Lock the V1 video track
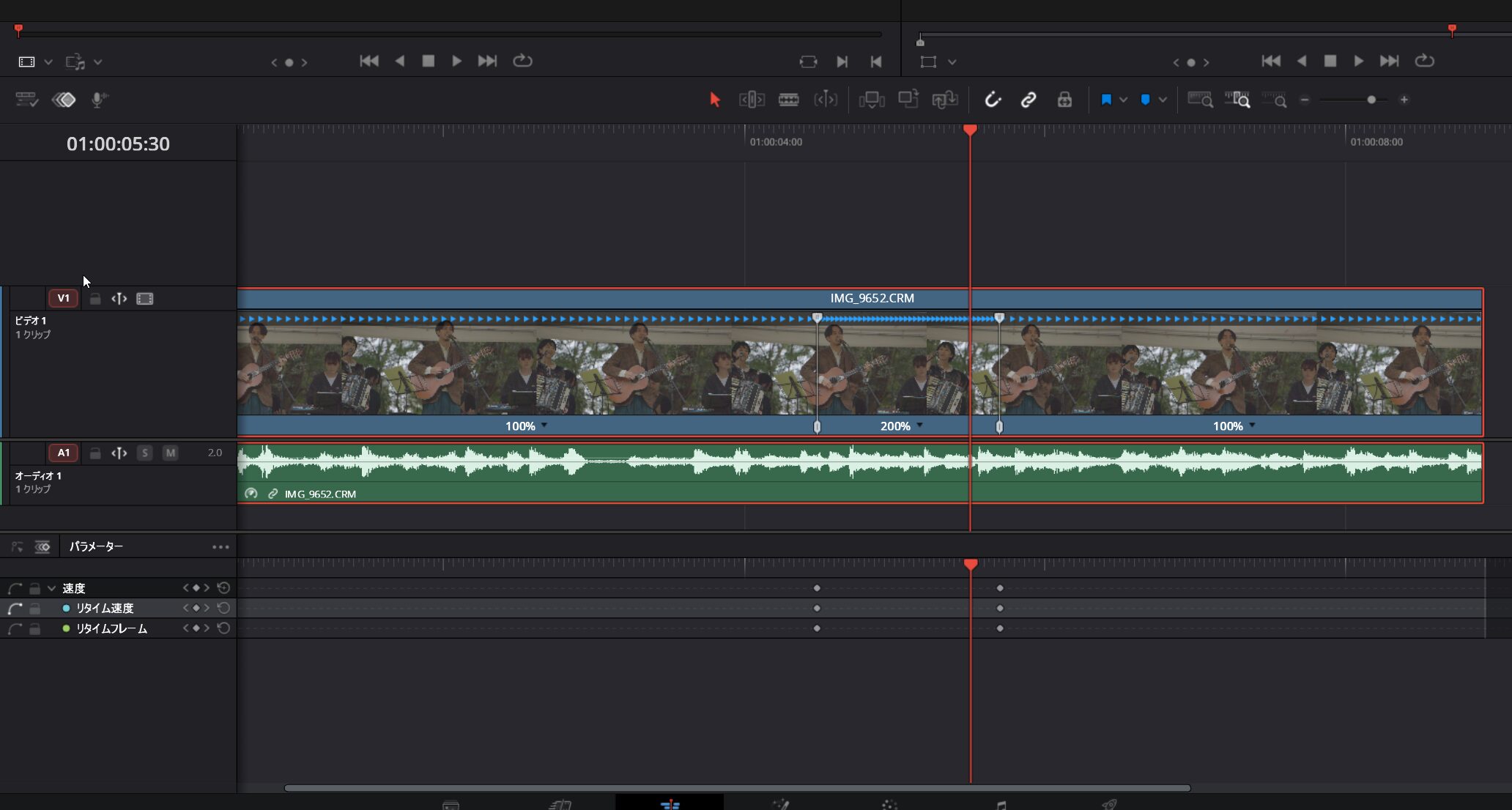1512x810 pixels. tap(95, 299)
